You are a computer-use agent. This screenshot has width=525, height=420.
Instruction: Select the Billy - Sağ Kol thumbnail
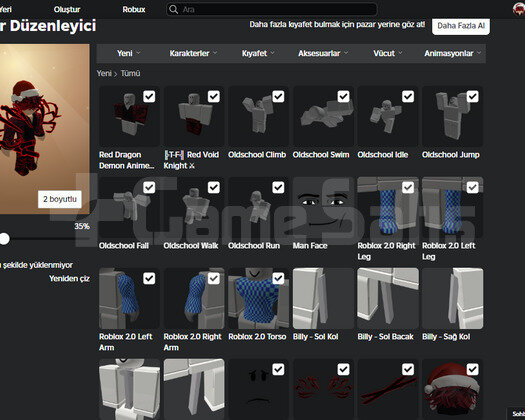click(x=452, y=298)
